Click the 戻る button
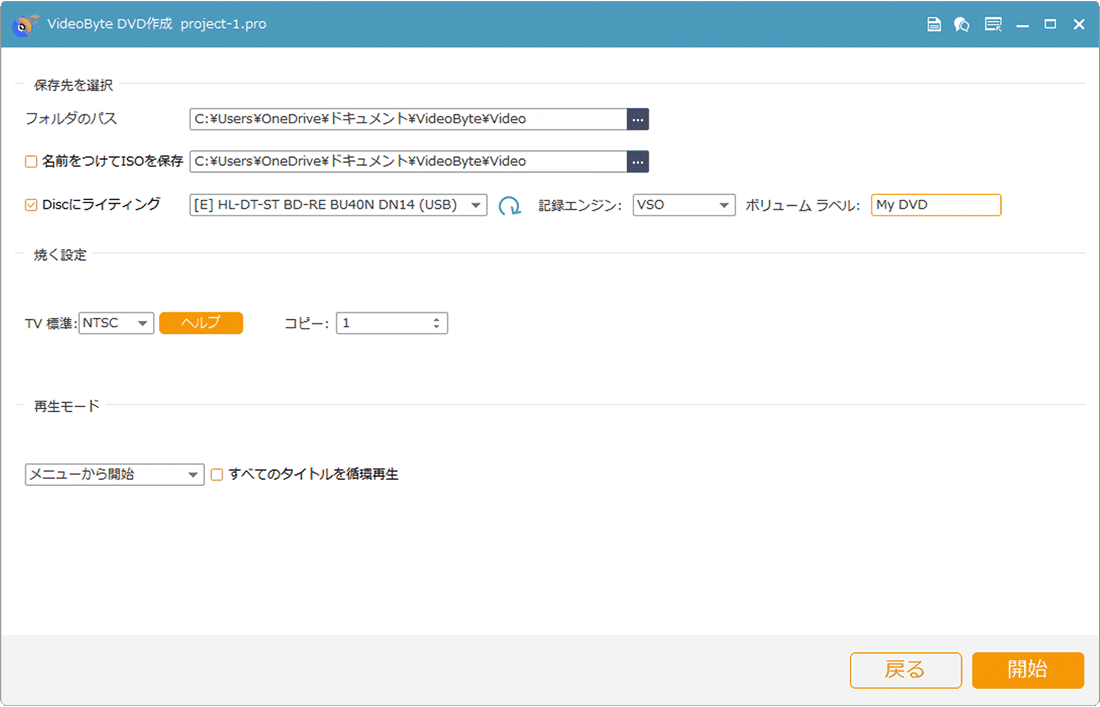The height and width of the screenshot is (707, 1100). pos(905,670)
